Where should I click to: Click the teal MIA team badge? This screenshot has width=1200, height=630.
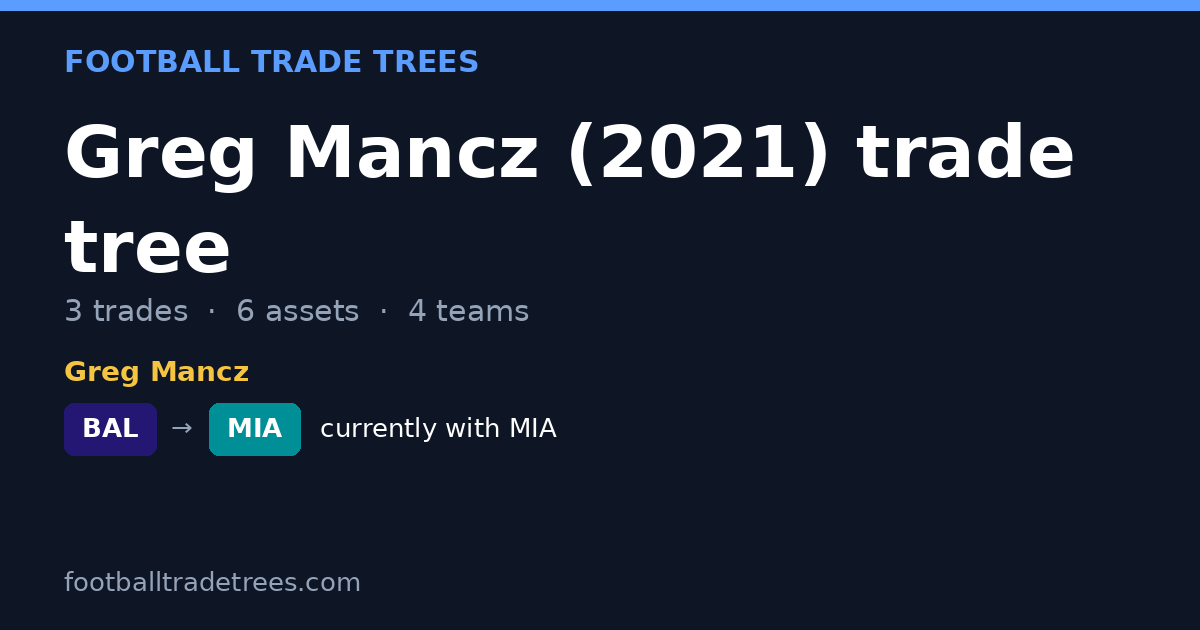click(255, 429)
